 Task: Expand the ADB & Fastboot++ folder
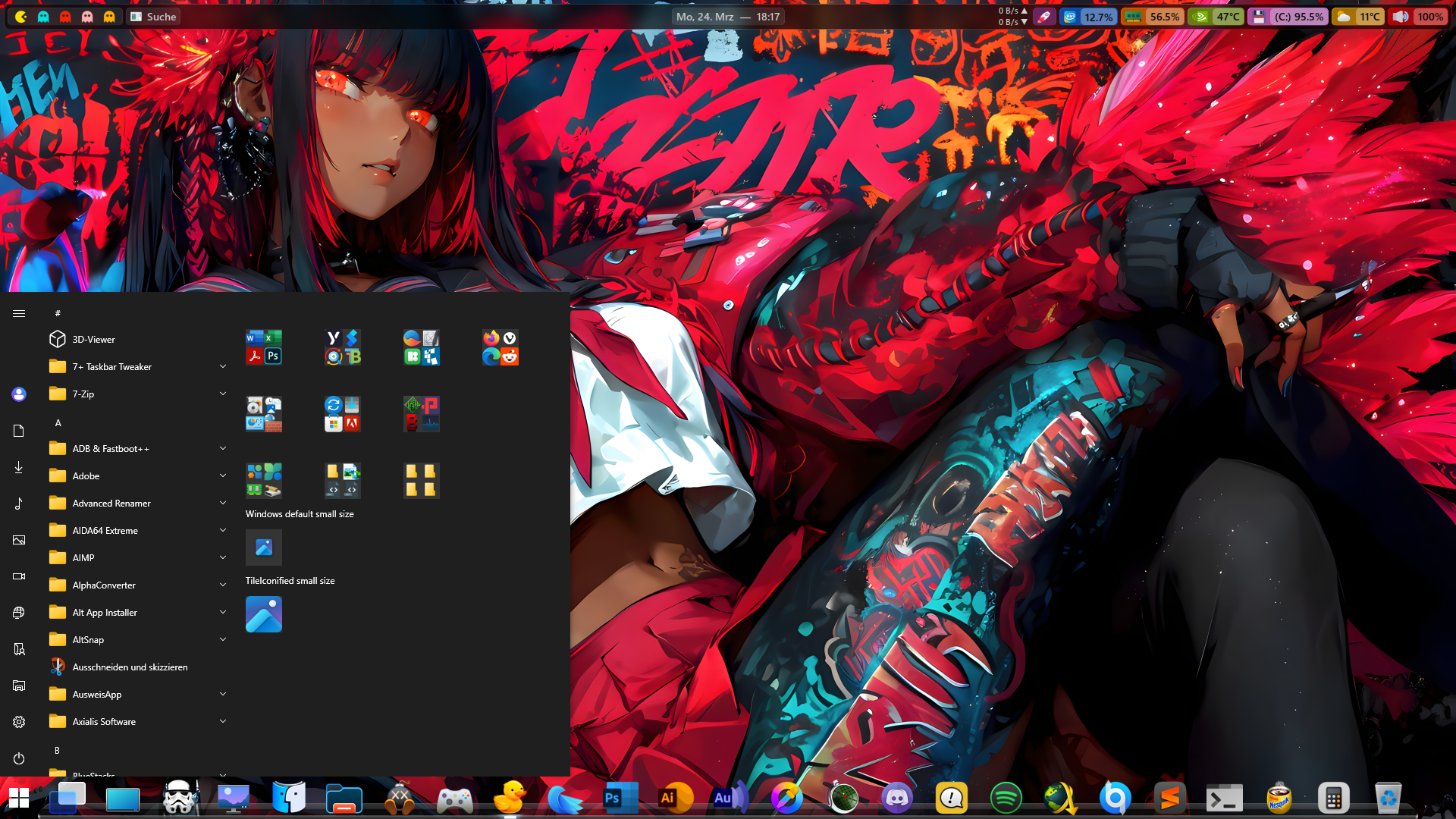click(223, 448)
